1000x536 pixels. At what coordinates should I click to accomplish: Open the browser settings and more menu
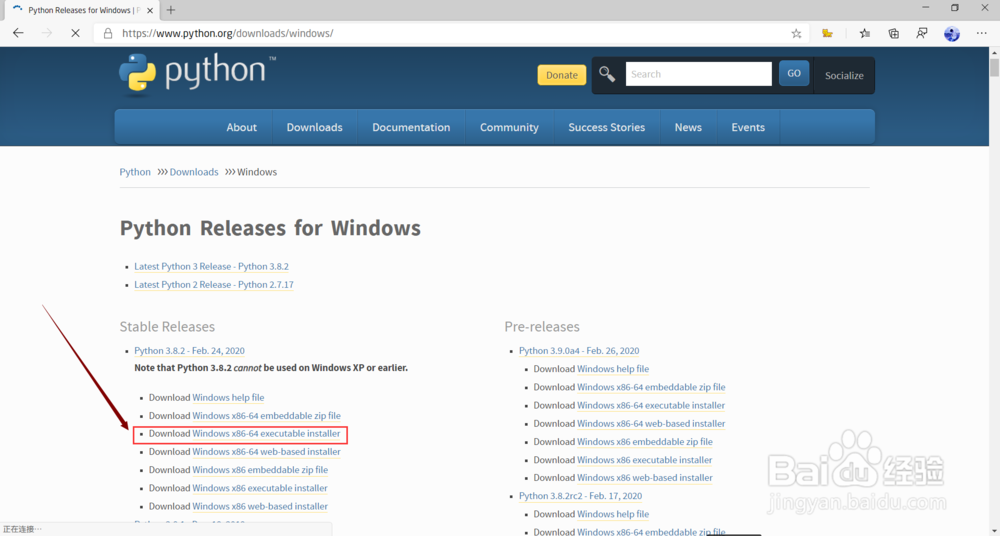982,33
